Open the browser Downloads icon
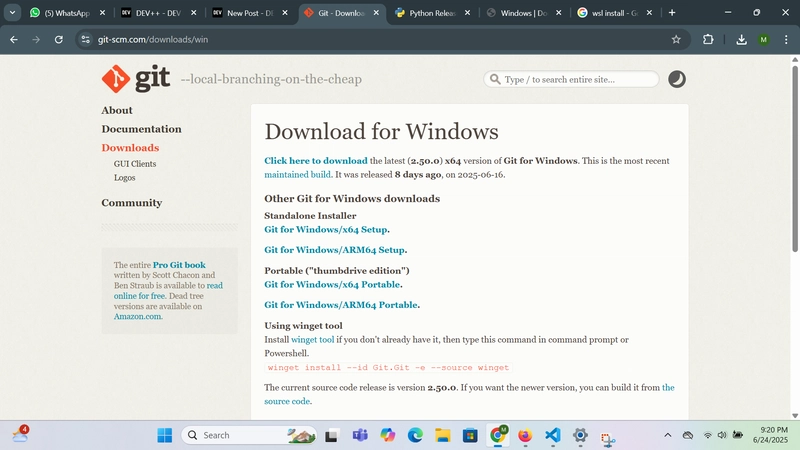Screen dimensions: 800x450 click(741, 39)
